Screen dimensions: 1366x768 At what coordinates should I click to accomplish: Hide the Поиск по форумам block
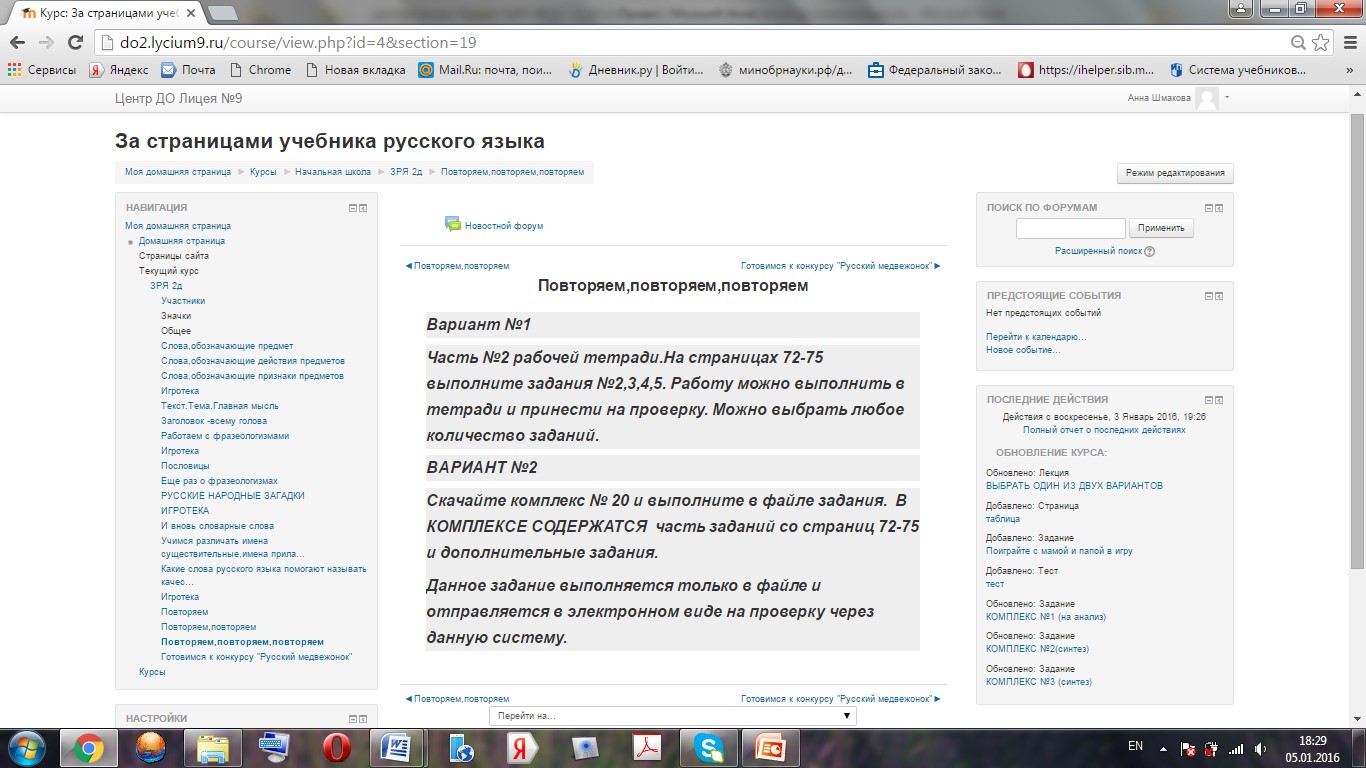point(1208,208)
